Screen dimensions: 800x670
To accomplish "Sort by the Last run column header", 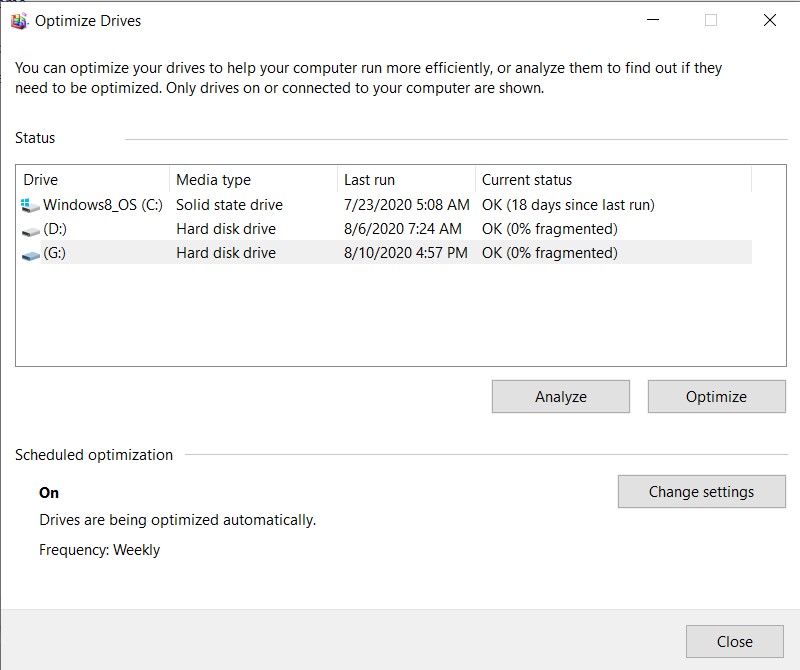I will [x=406, y=180].
